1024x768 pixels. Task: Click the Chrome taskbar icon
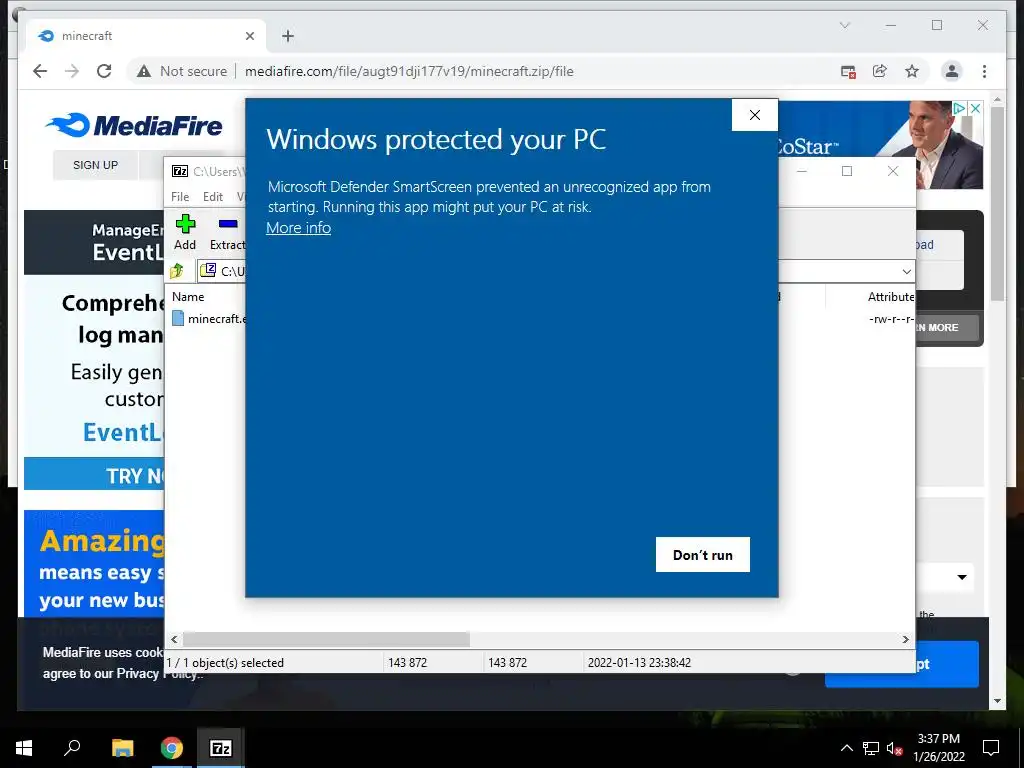tap(172, 748)
